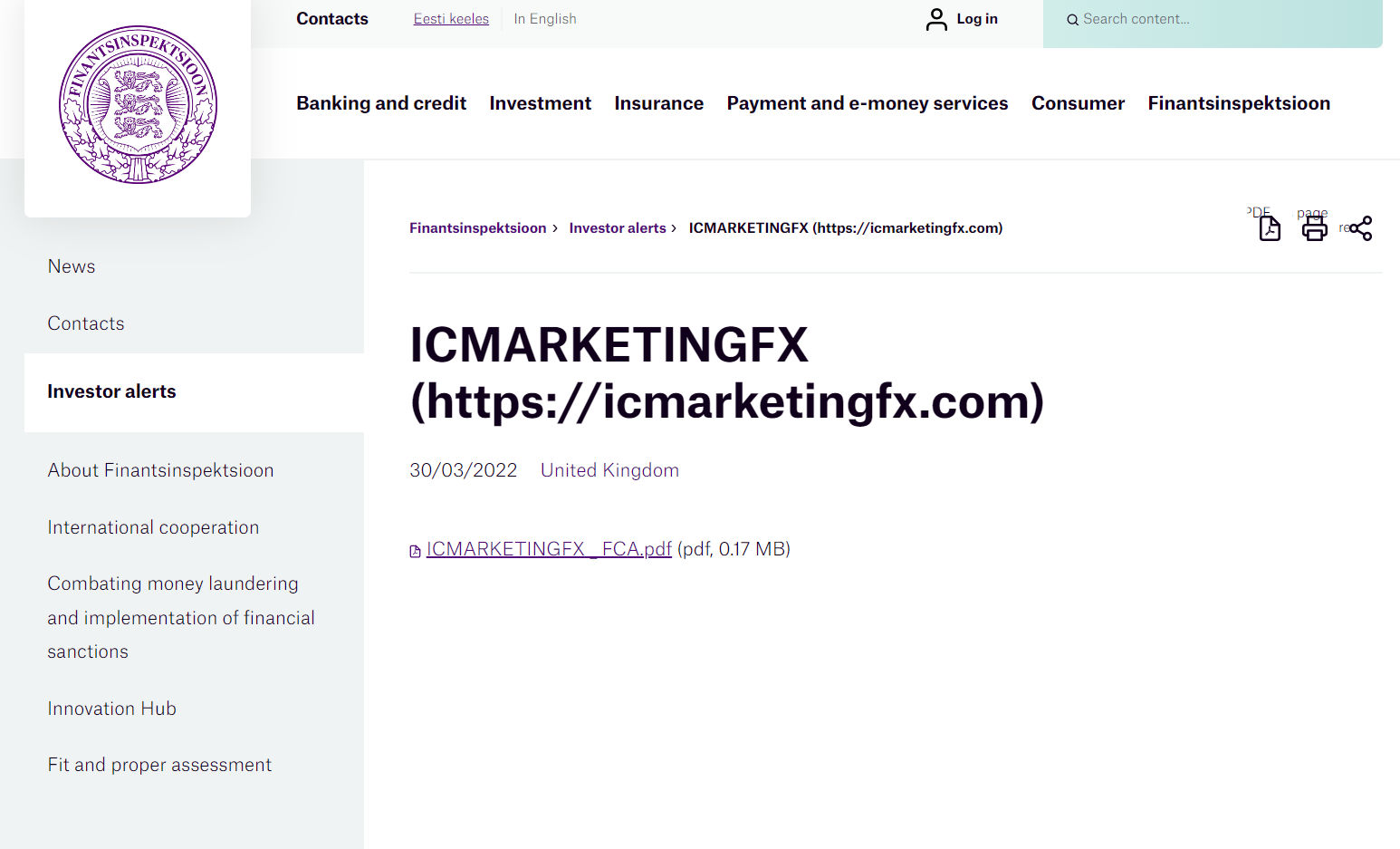Click the print page icon
1400x849 pixels.
[x=1314, y=228]
